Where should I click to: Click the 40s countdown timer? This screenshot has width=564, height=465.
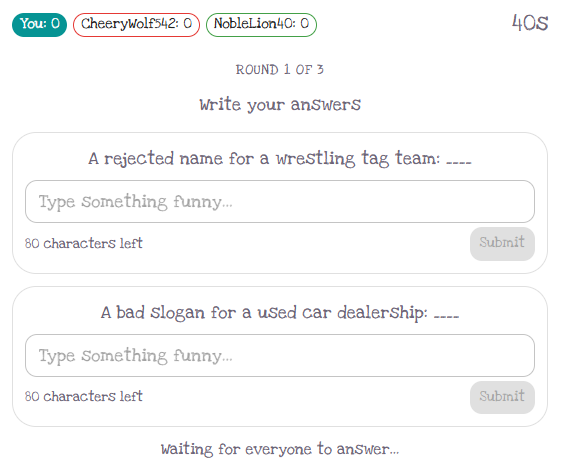530,23
